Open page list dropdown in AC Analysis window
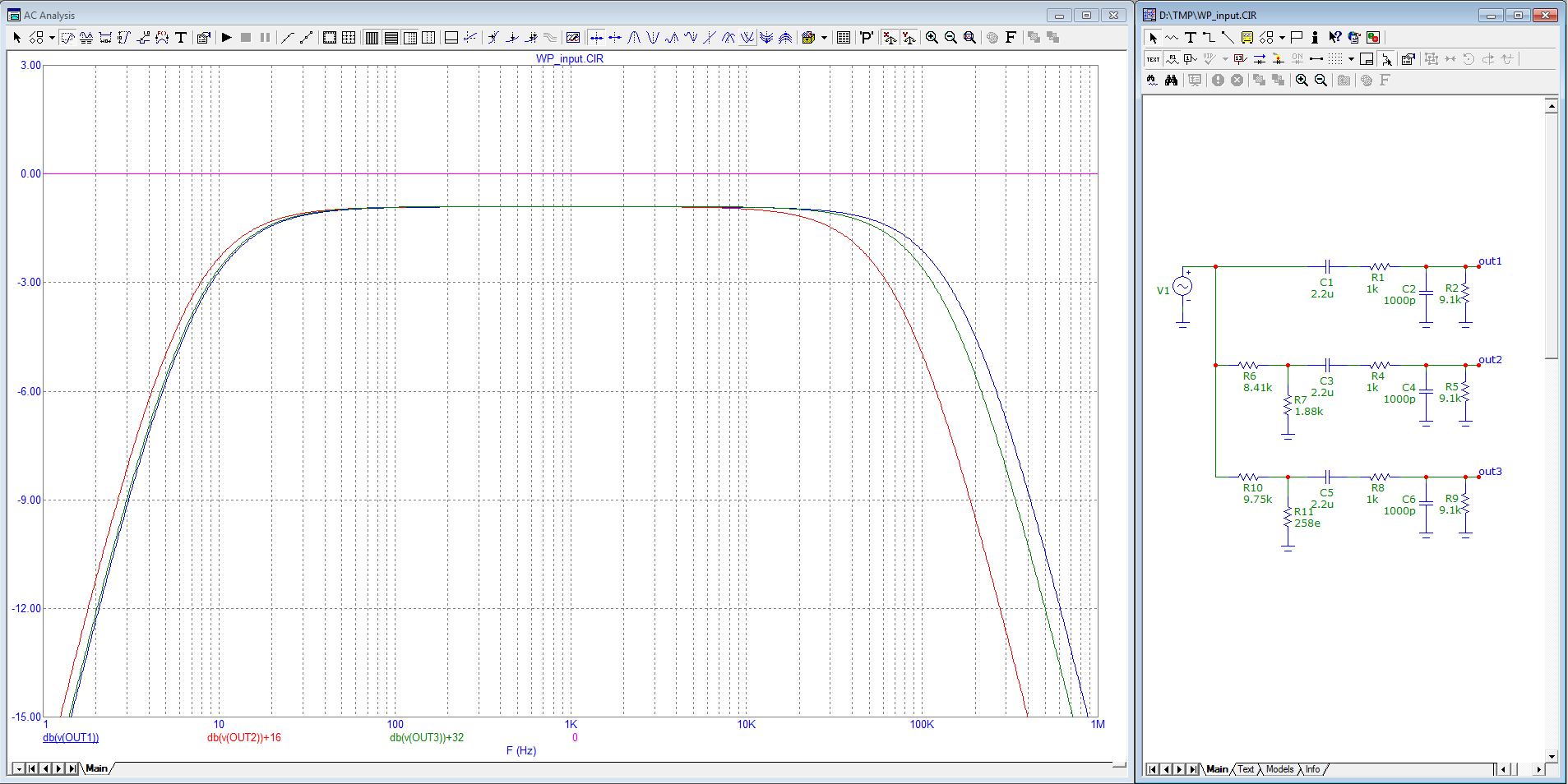The image size is (1568, 784). coord(18,768)
